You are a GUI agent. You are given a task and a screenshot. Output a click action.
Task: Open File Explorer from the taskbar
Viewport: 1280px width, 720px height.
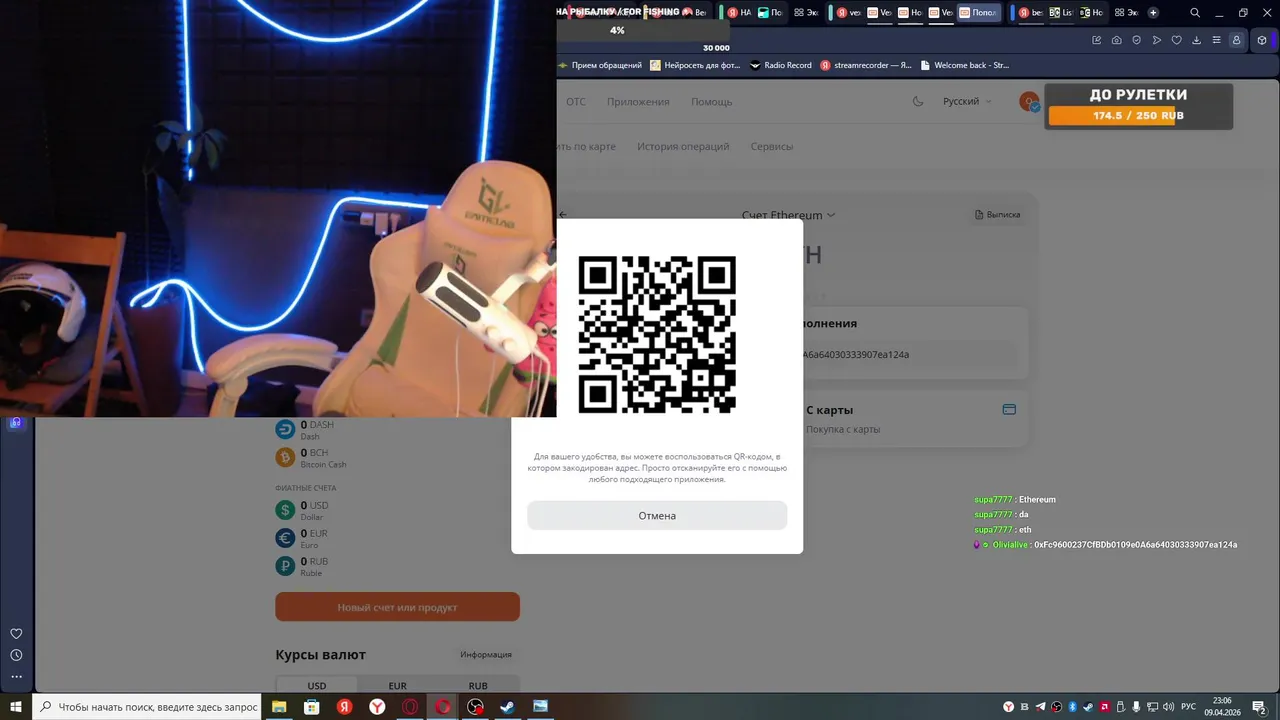279,707
